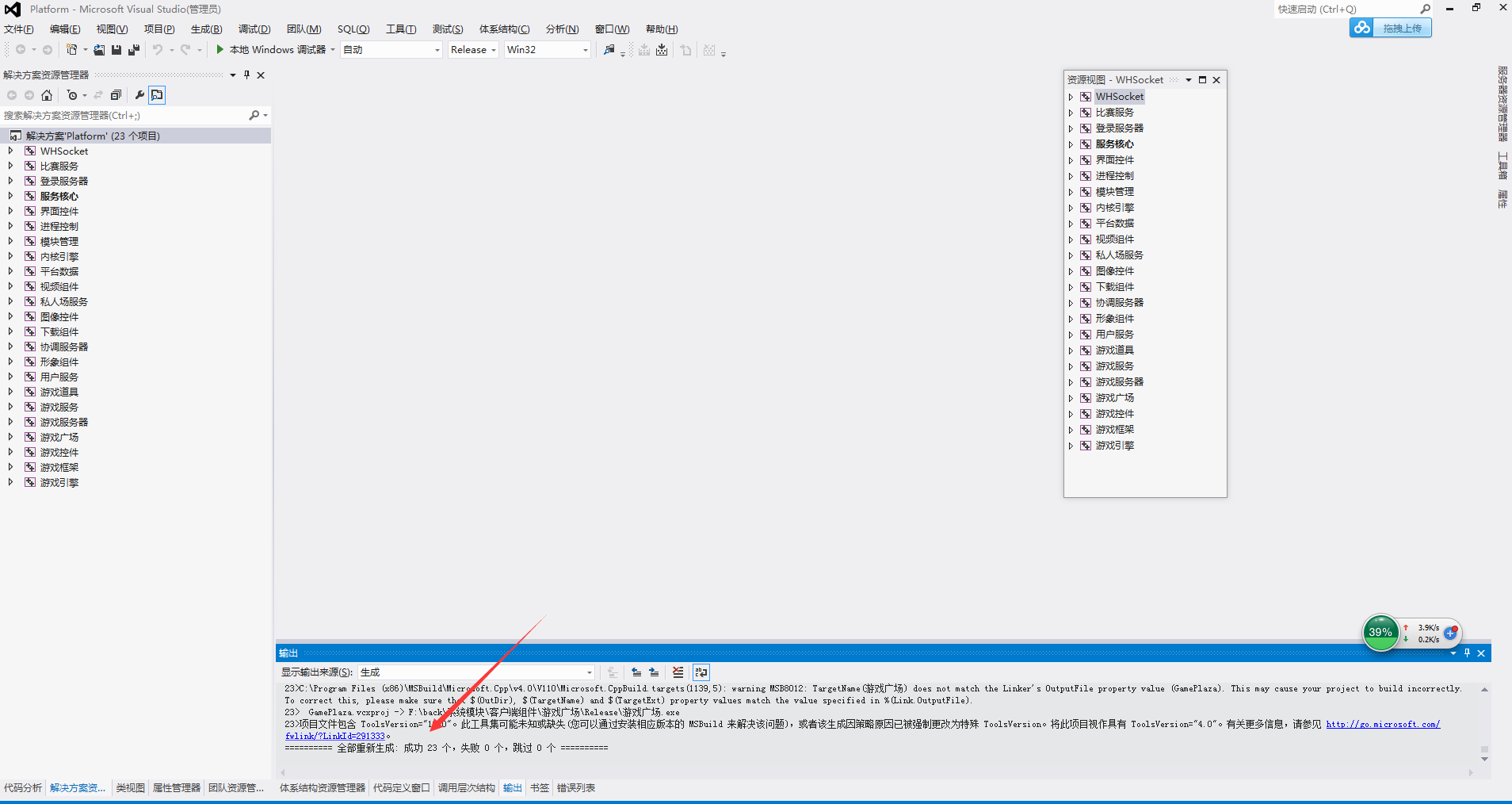
Task: Start the local Windows debugger
Action: tap(220, 50)
